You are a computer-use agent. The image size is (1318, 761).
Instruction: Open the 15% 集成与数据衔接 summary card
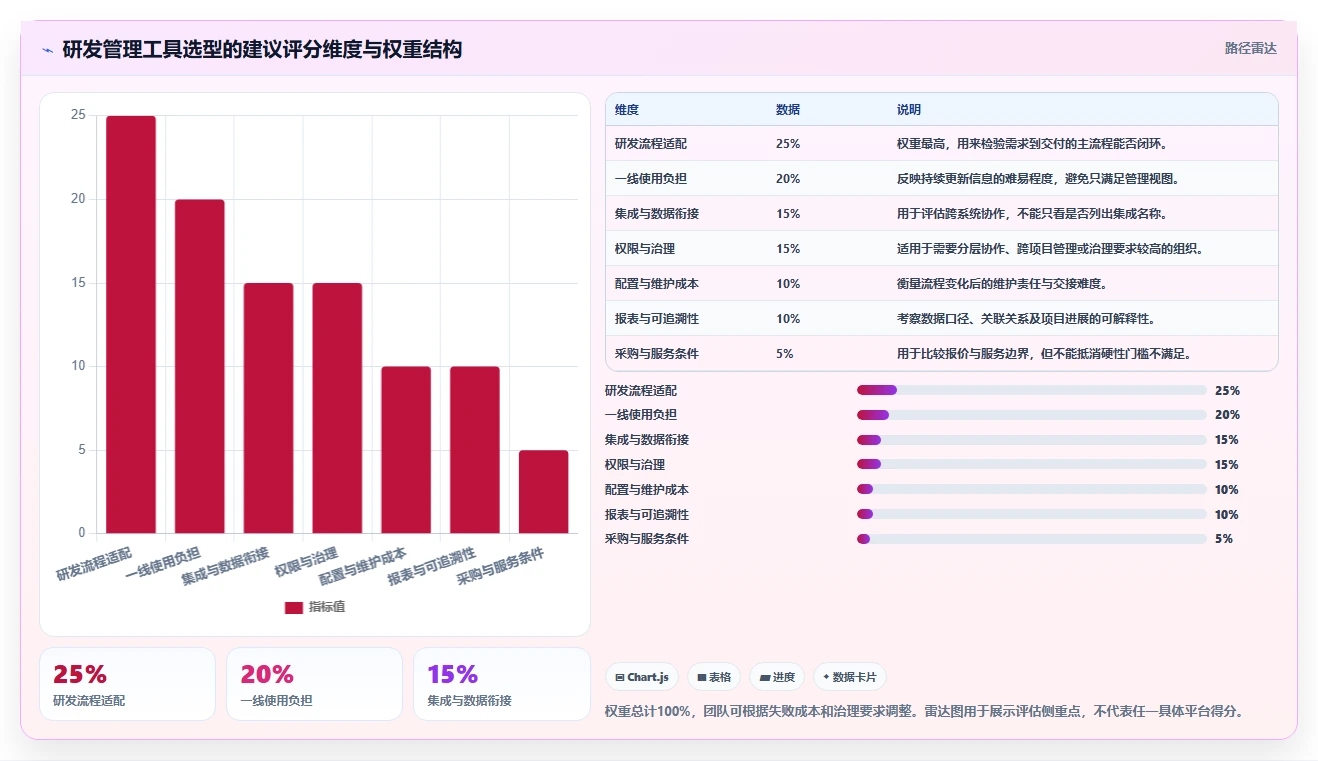[502, 684]
